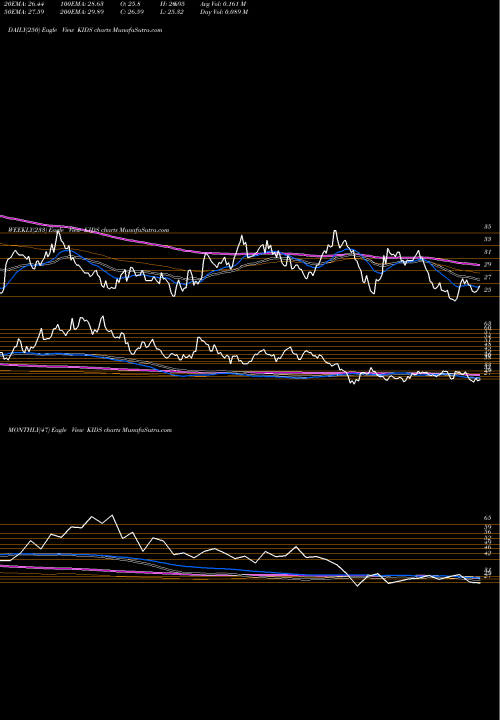Click the 25 price axis label
Viewport: 500px width, 720px height.
pos(488,290)
